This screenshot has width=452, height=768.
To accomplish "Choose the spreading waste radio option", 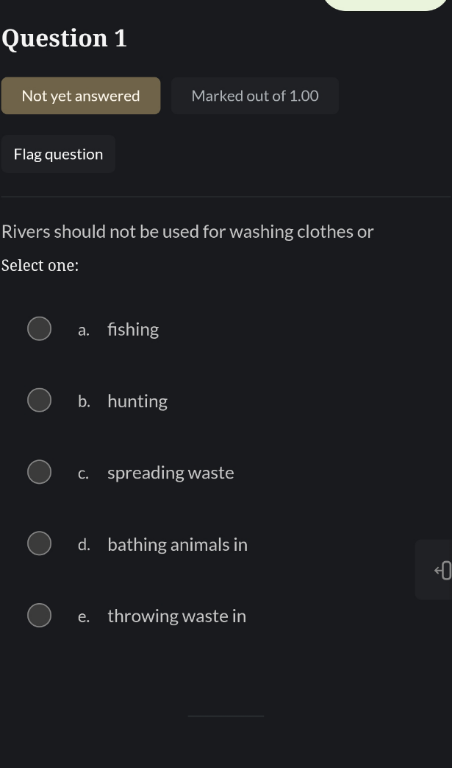I will click(39, 472).
